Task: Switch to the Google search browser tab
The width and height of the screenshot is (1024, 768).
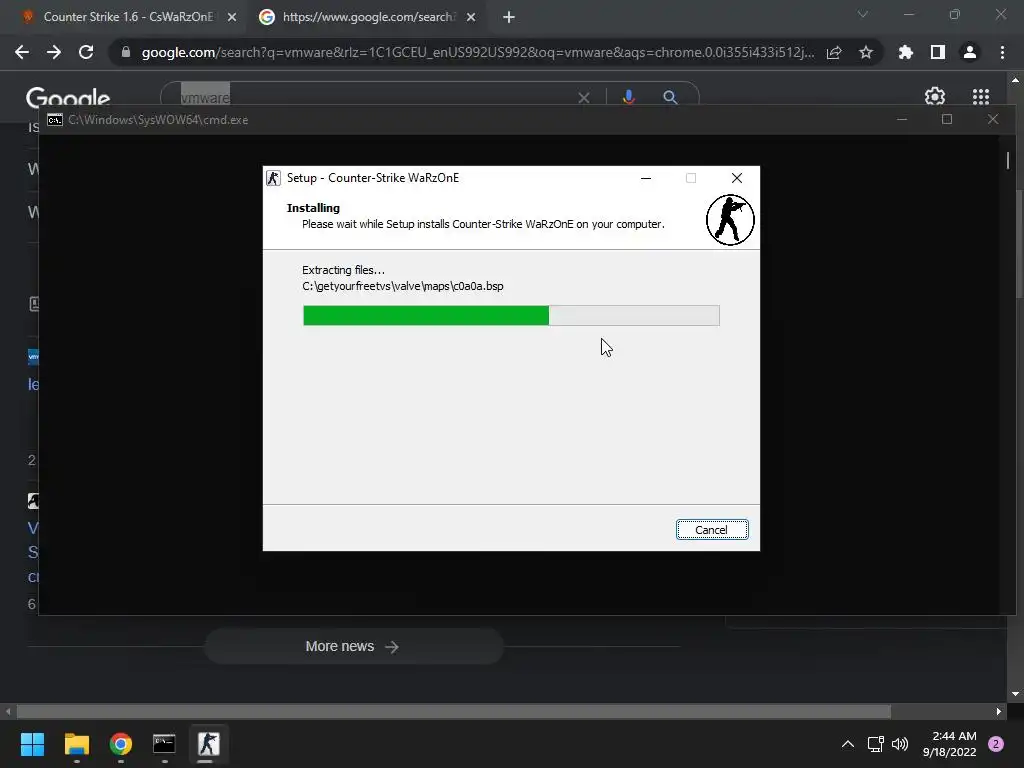Action: 368,17
